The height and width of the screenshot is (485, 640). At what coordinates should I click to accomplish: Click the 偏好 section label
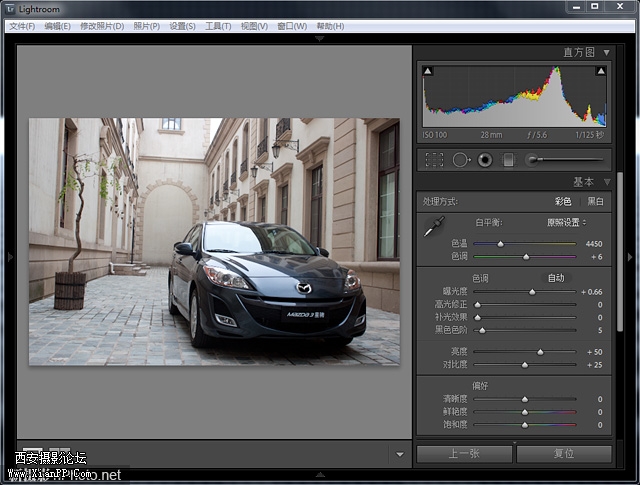480,386
